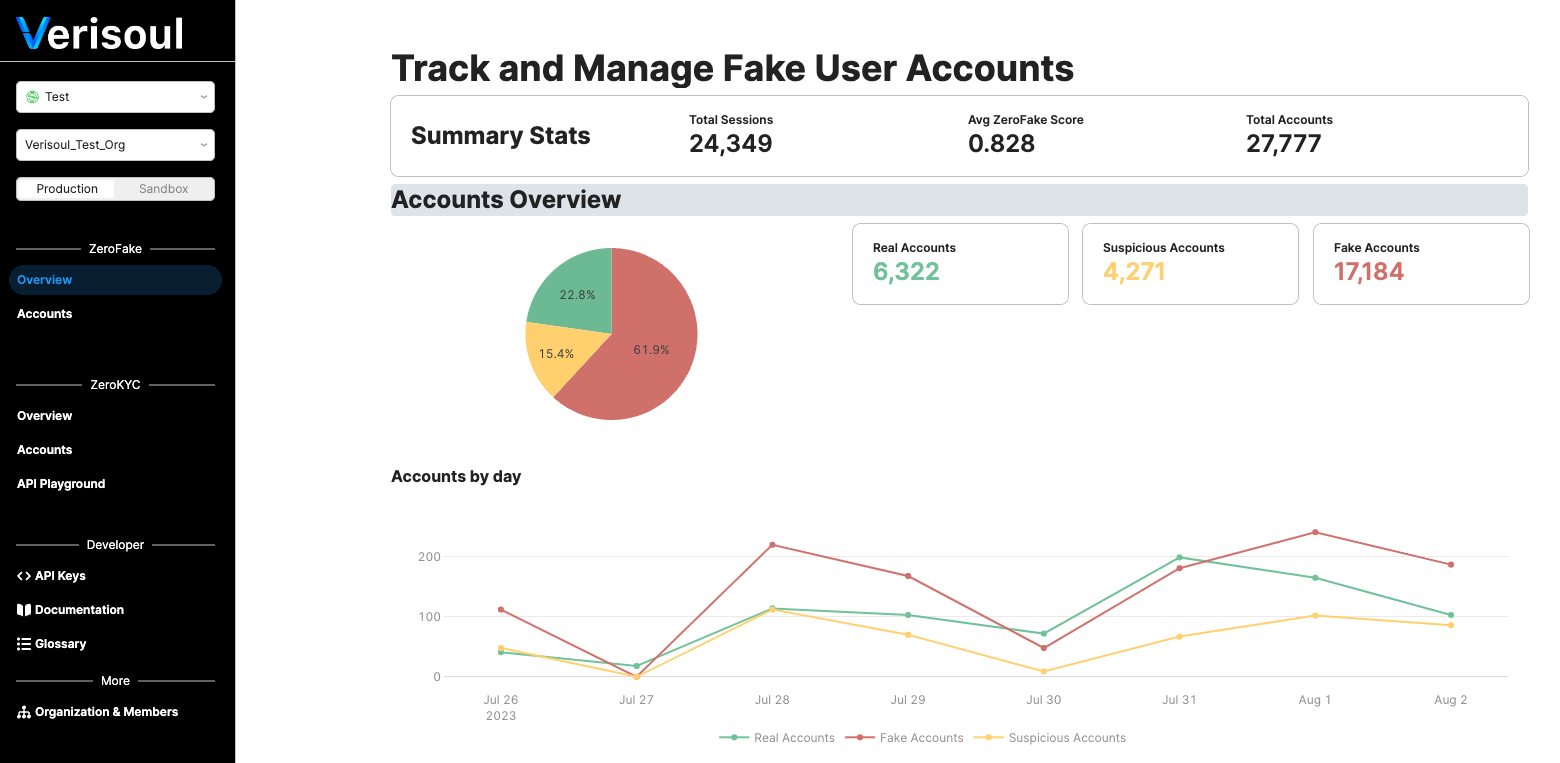Open API Playground

61,484
